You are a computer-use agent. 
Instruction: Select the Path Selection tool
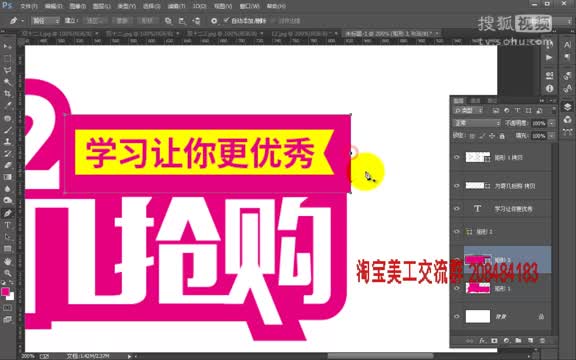[x=7, y=237]
